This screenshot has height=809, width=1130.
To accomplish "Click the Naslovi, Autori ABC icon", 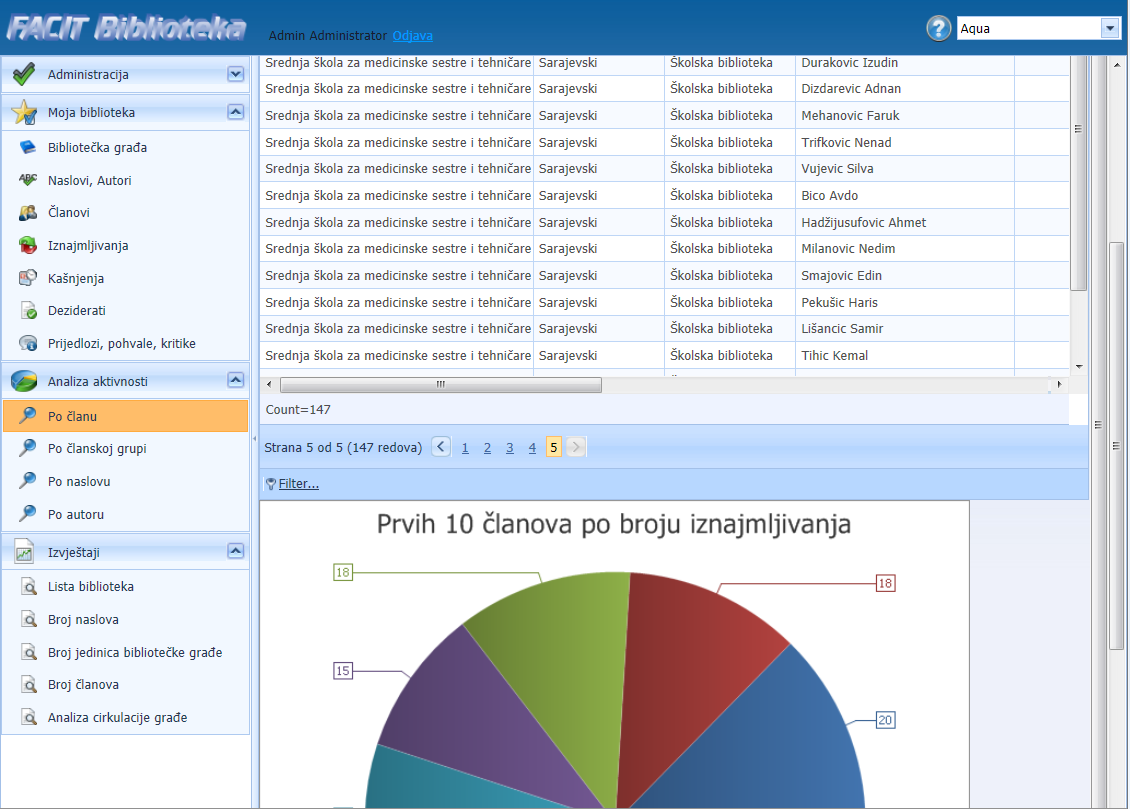I will [x=28, y=181].
